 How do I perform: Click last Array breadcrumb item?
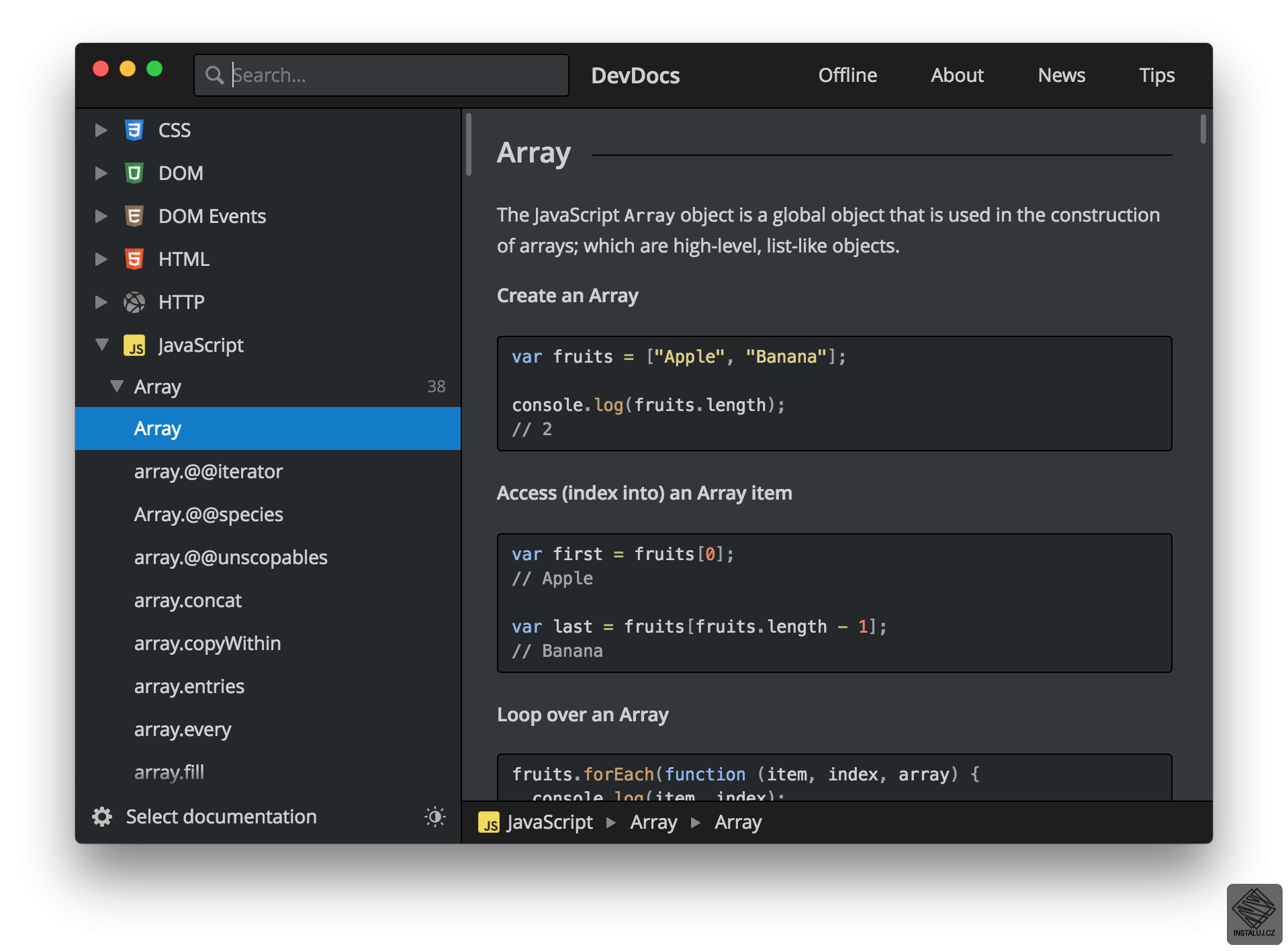click(738, 822)
